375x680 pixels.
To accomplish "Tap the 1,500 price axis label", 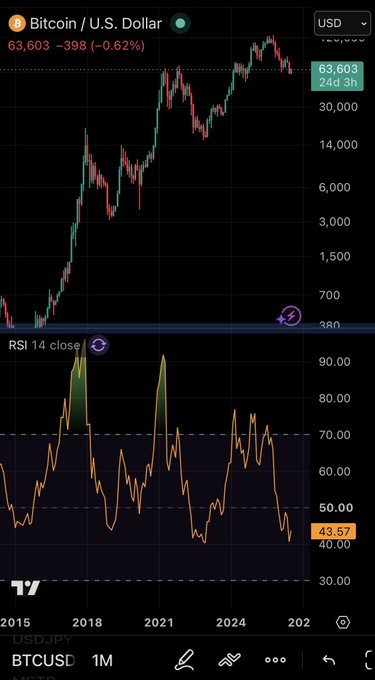I will 335,256.
